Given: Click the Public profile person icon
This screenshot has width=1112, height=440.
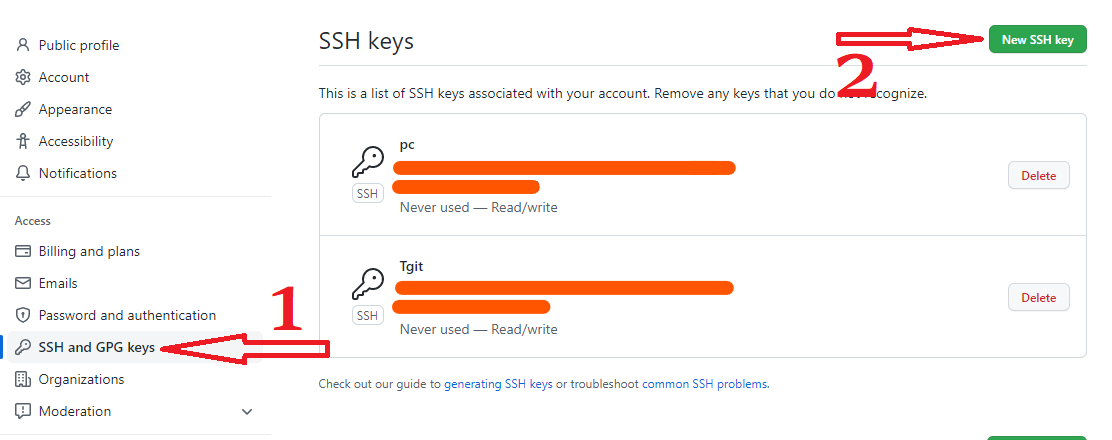Looking at the screenshot, I should (x=23, y=45).
